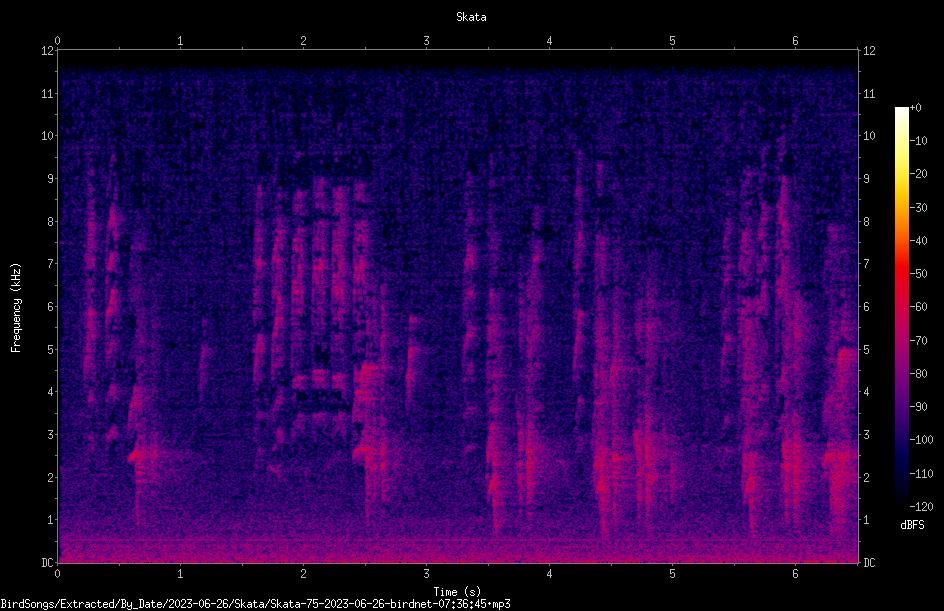
Task: Click the 'DC' label on the left frequency axis
Action: pos(47,562)
